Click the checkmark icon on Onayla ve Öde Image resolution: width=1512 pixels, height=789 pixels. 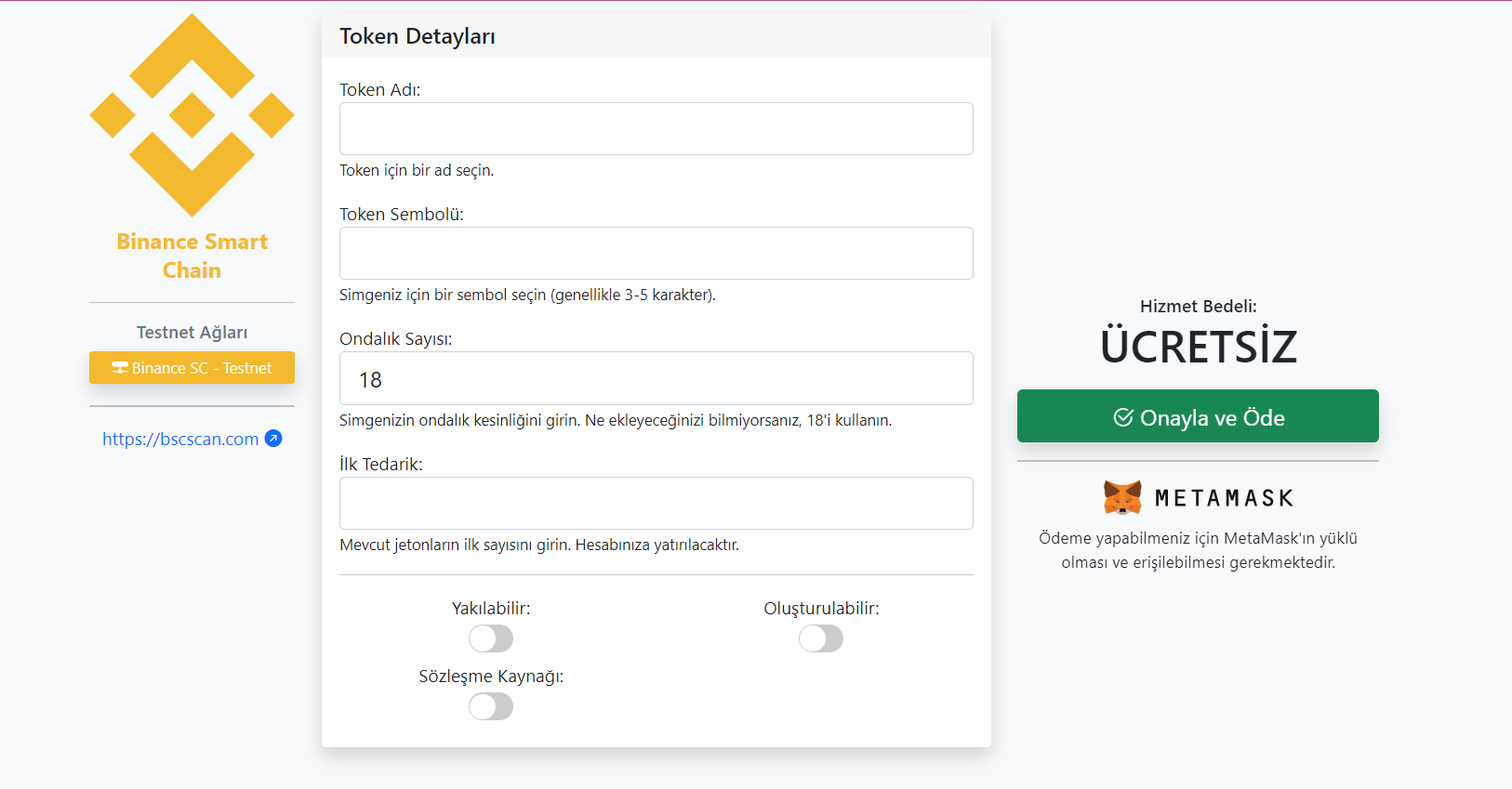click(x=1123, y=417)
